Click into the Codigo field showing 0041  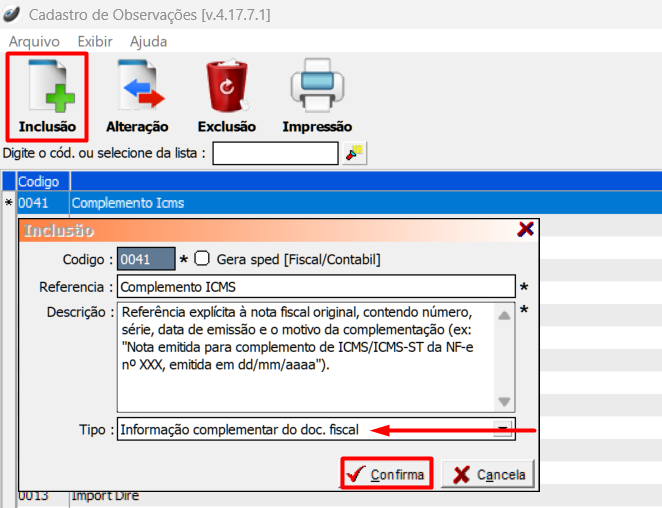tap(146, 260)
